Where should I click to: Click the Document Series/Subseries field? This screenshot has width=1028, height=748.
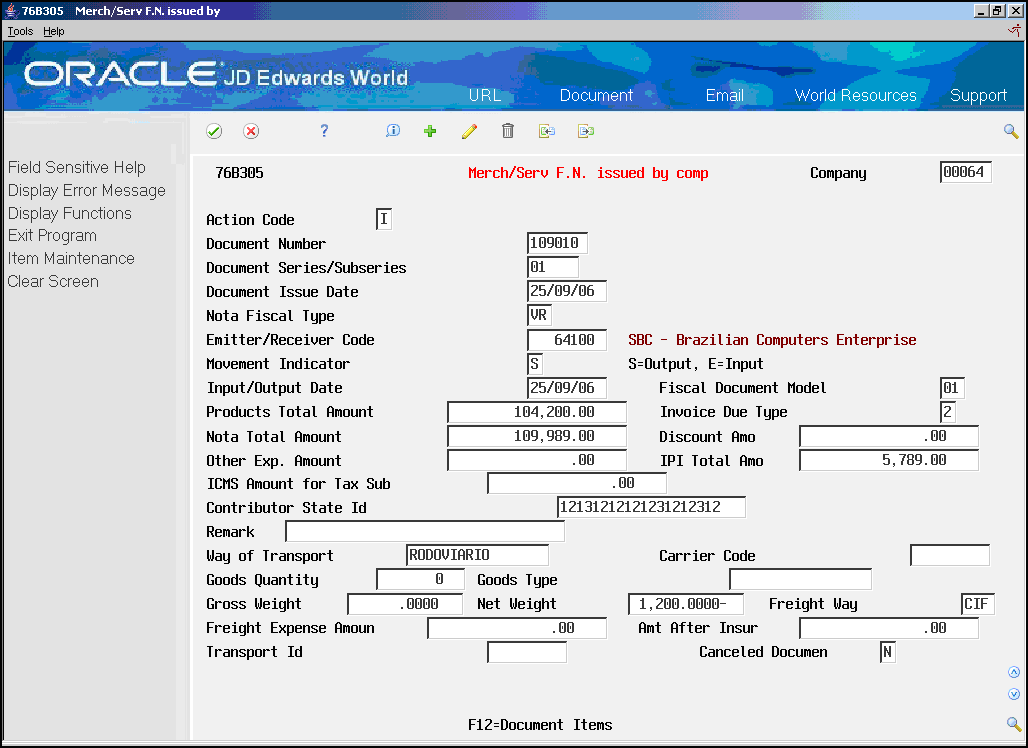click(x=553, y=267)
